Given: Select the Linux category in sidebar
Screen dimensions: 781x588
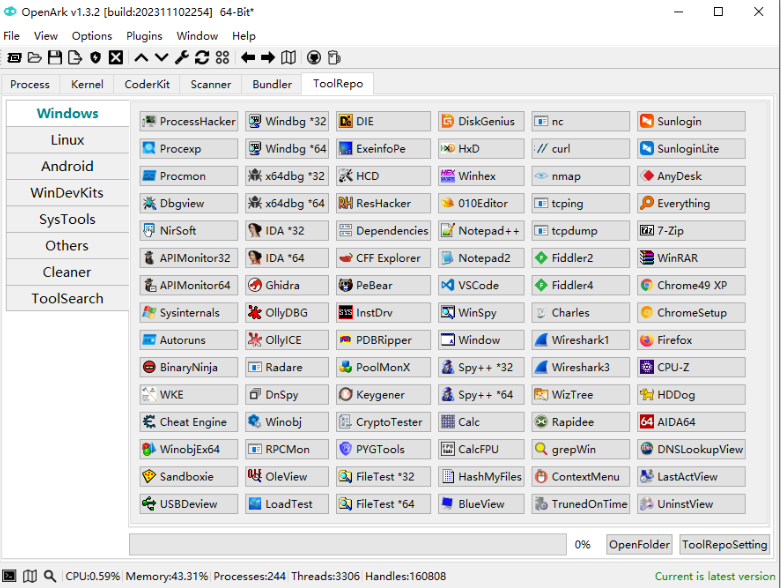Looking at the screenshot, I should click(67, 140).
